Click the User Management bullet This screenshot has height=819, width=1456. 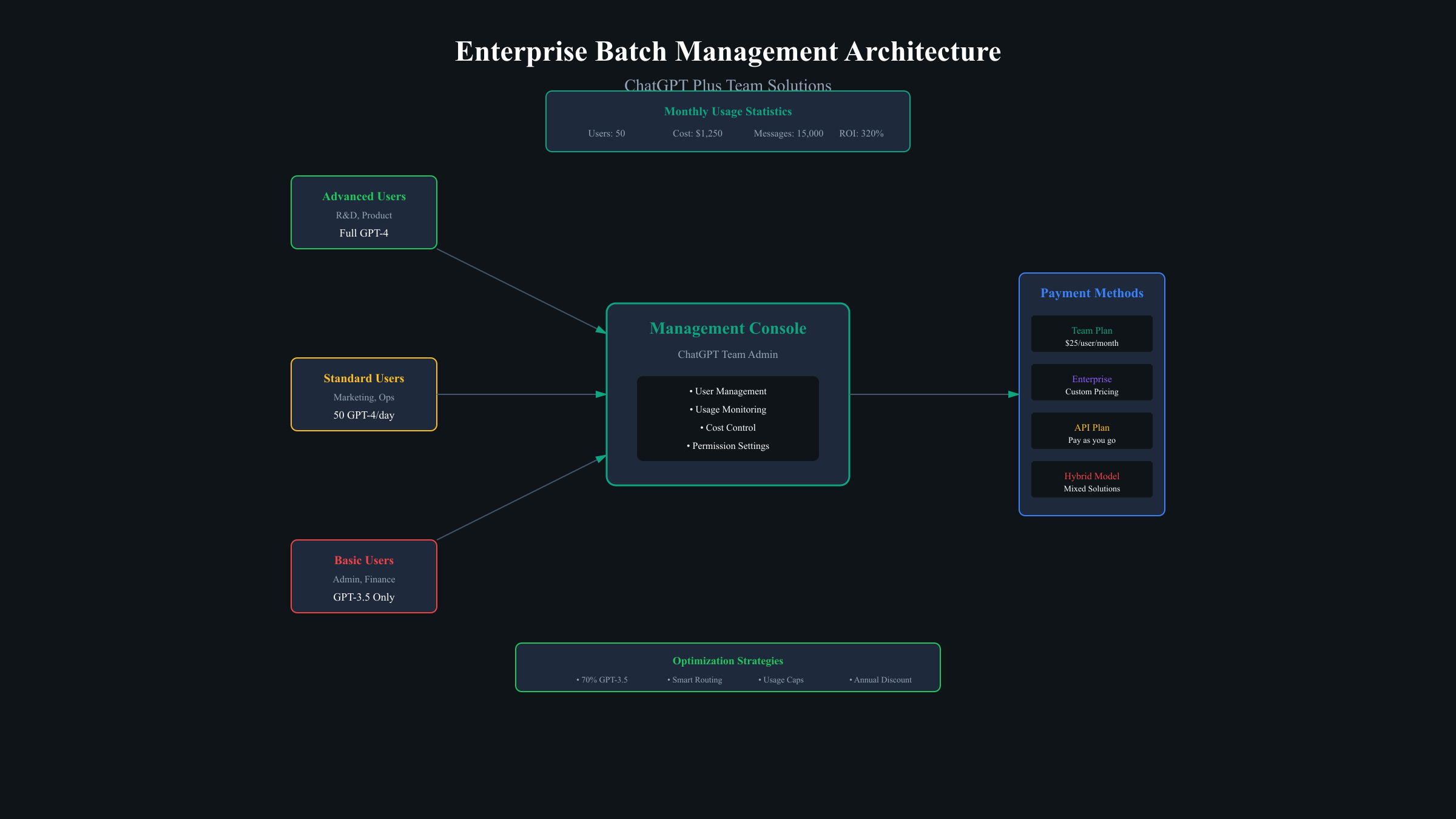728,391
